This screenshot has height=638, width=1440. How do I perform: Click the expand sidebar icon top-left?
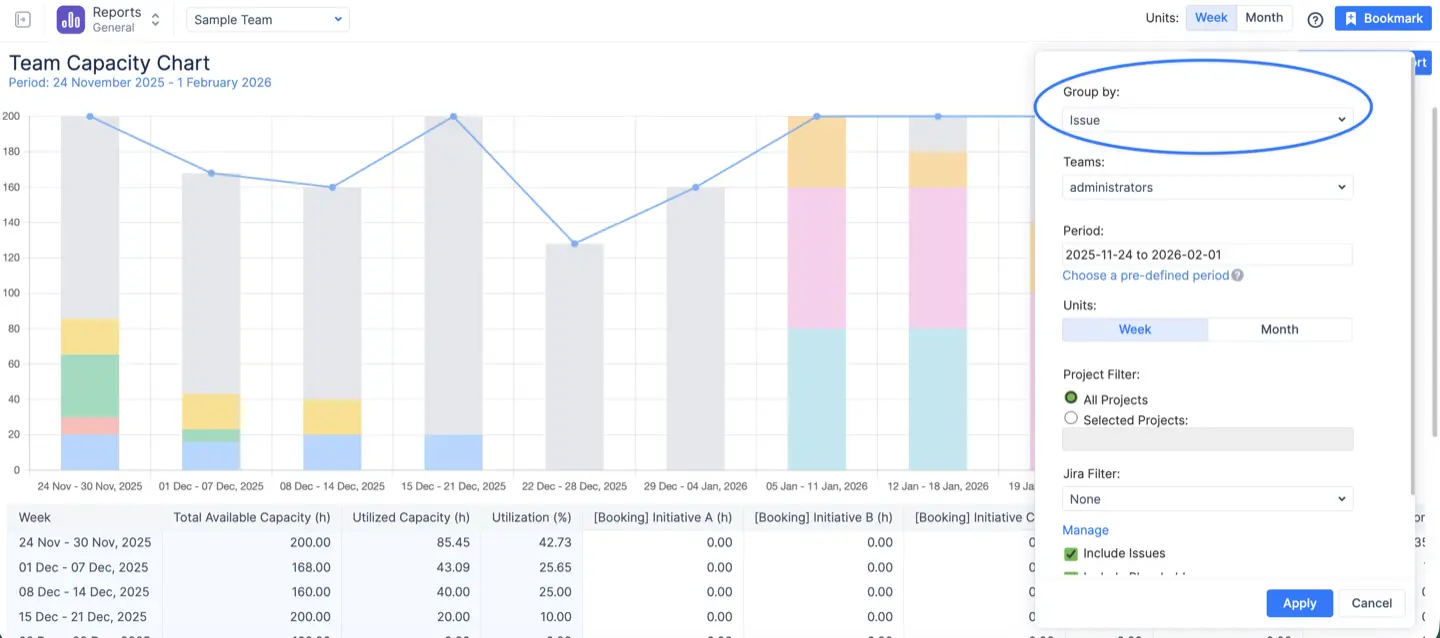pyautogui.click(x=22, y=18)
